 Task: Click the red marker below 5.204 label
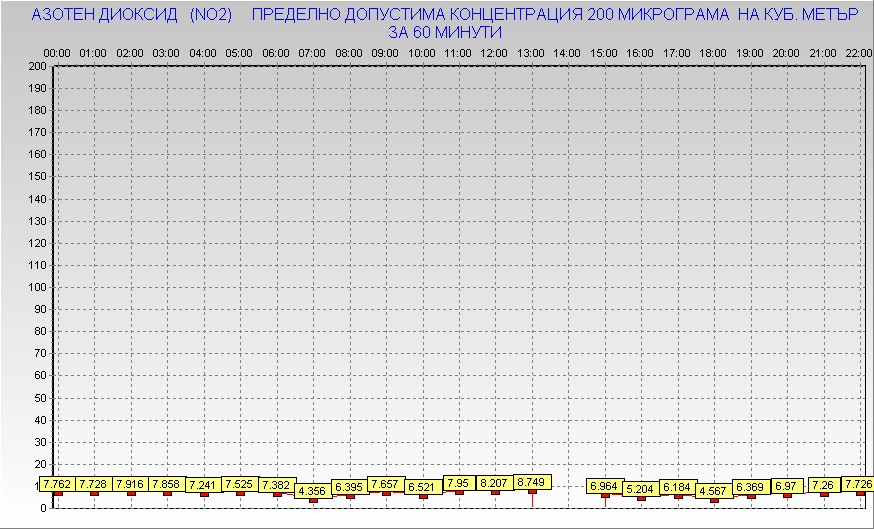tap(642, 498)
